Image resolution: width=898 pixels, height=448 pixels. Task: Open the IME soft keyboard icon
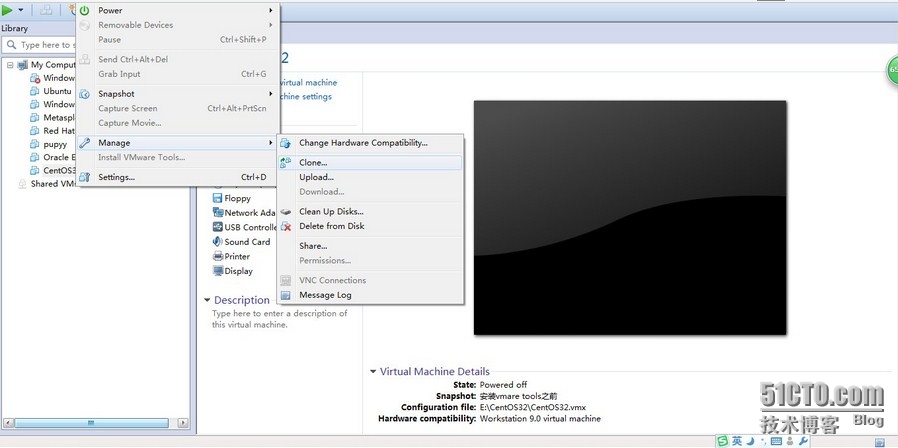coord(776,441)
